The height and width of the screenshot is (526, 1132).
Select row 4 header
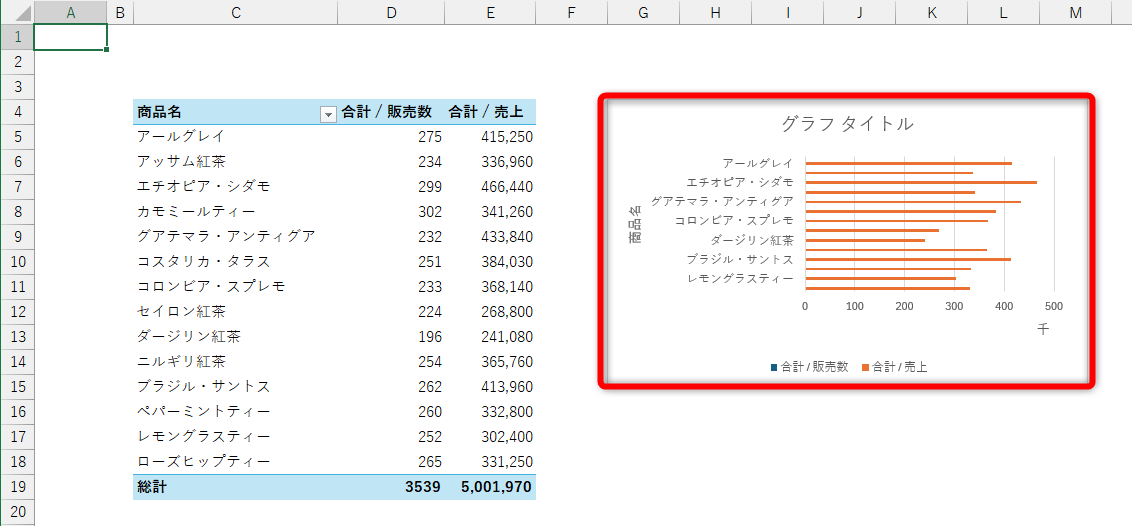[17, 112]
